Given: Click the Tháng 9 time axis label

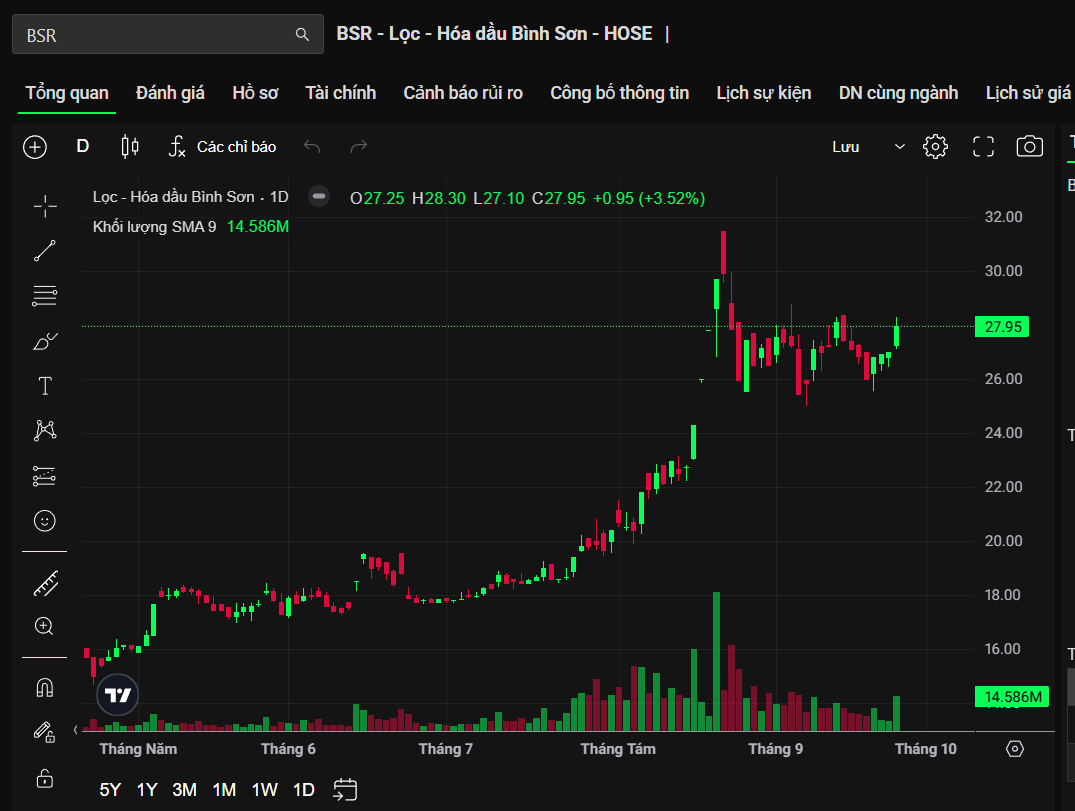Looking at the screenshot, I should [x=775, y=749].
